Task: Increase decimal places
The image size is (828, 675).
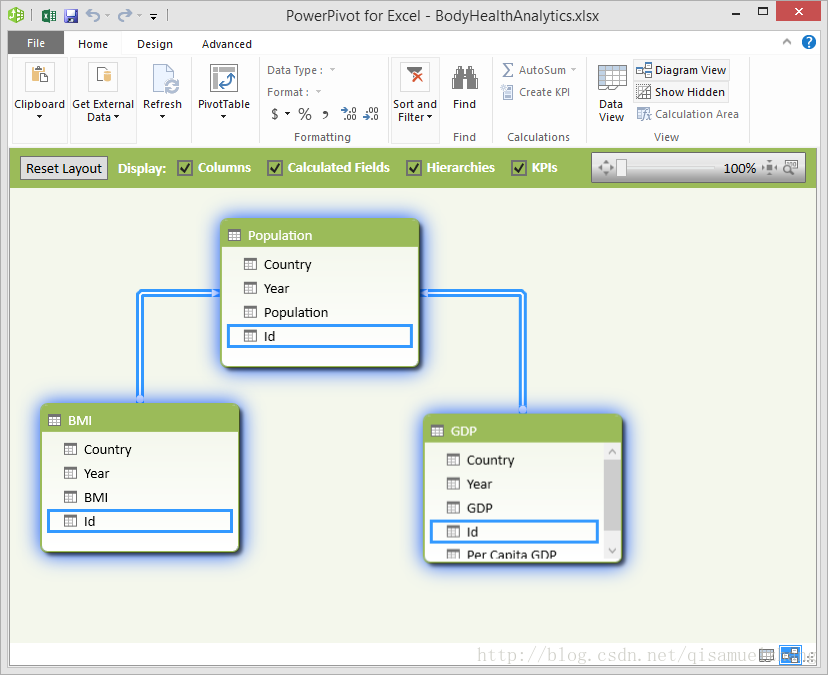Action: click(349, 114)
